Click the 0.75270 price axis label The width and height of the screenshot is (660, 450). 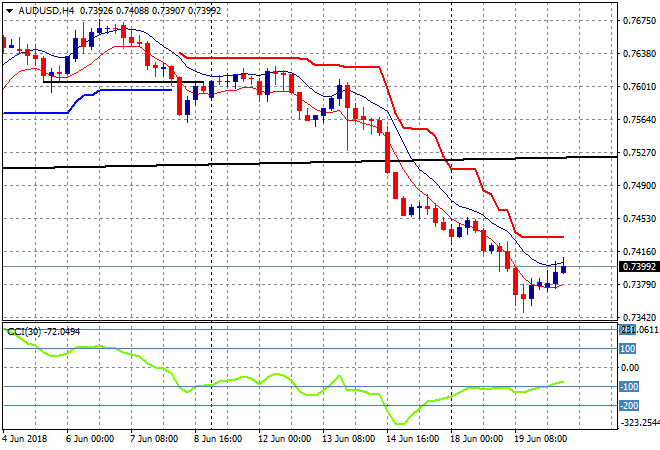pyautogui.click(x=639, y=152)
